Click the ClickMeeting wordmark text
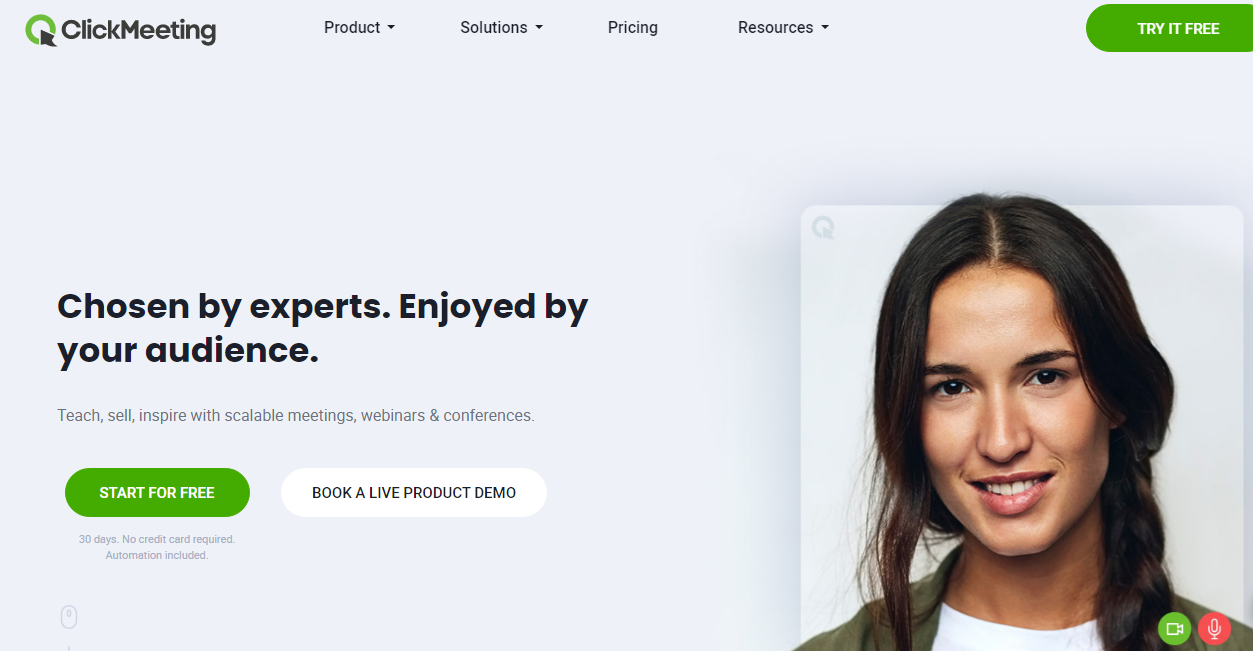 pos(138,31)
